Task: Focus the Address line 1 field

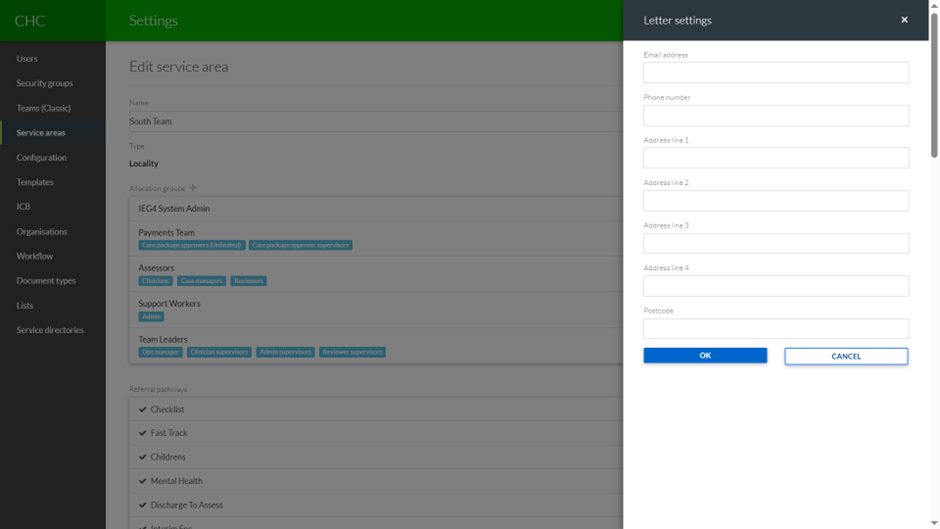Action: coord(776,158)
